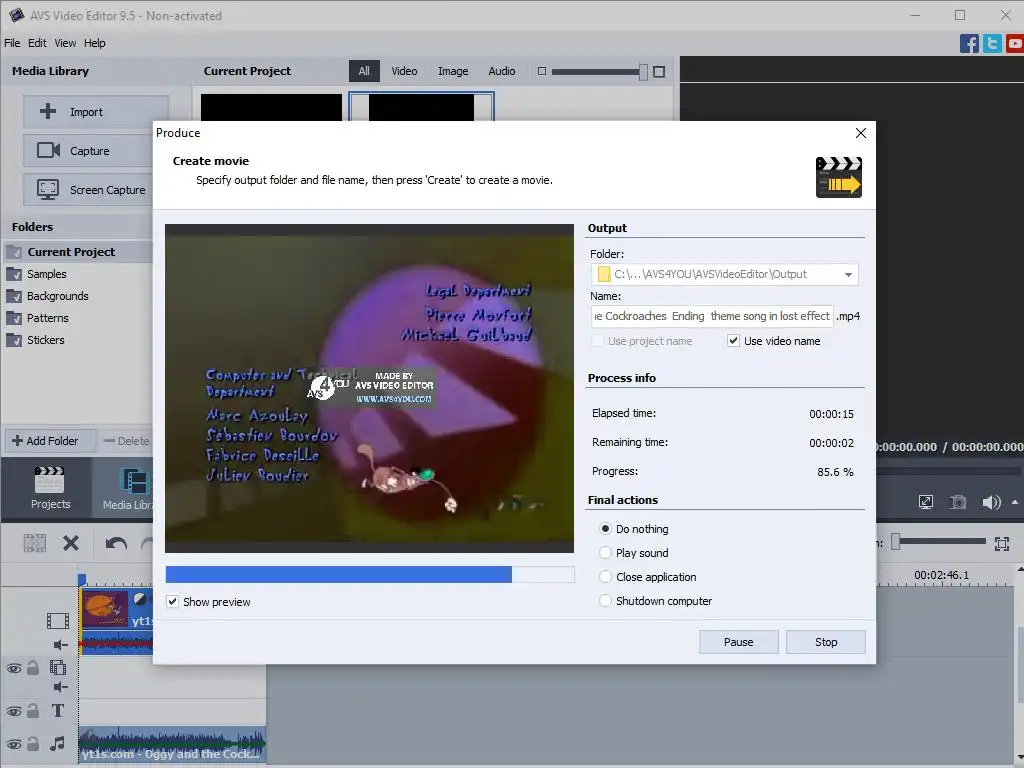Click the main video audio speaker icon
The height and width of the screenshot is (768, 1024).
(x=60, y=645)
